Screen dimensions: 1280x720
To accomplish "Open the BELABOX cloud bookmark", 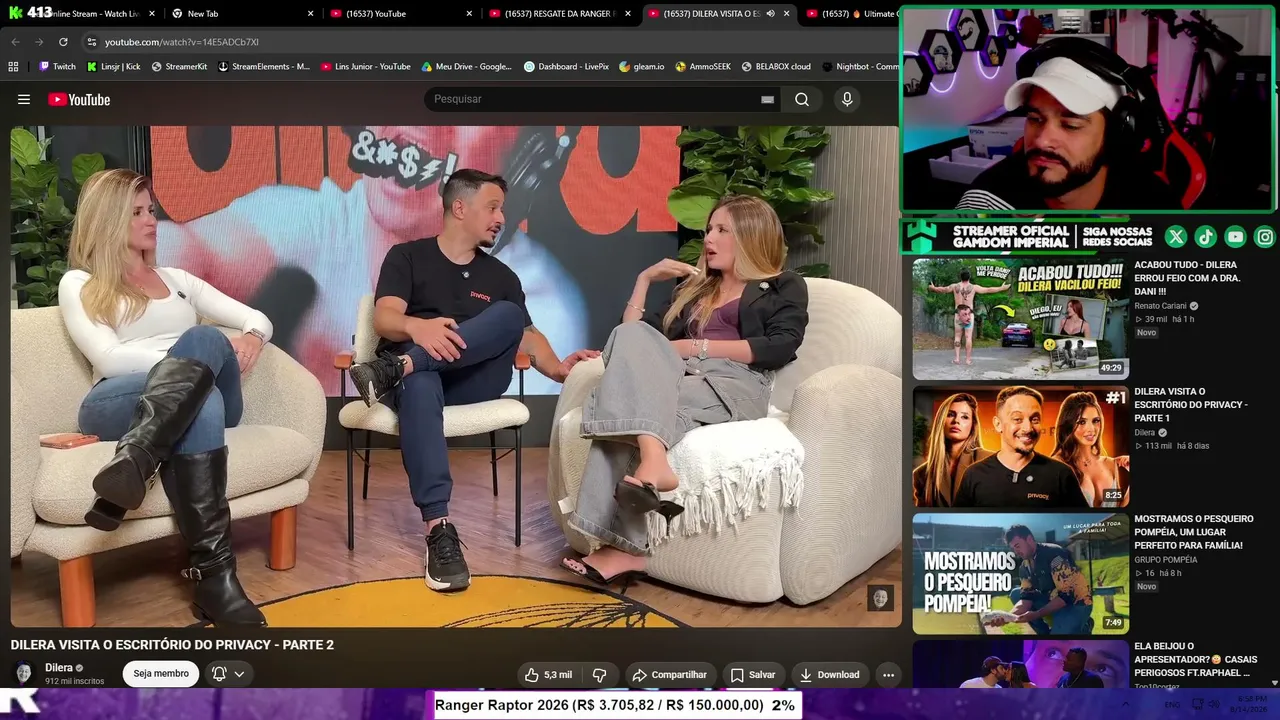I will coord(776,66).
